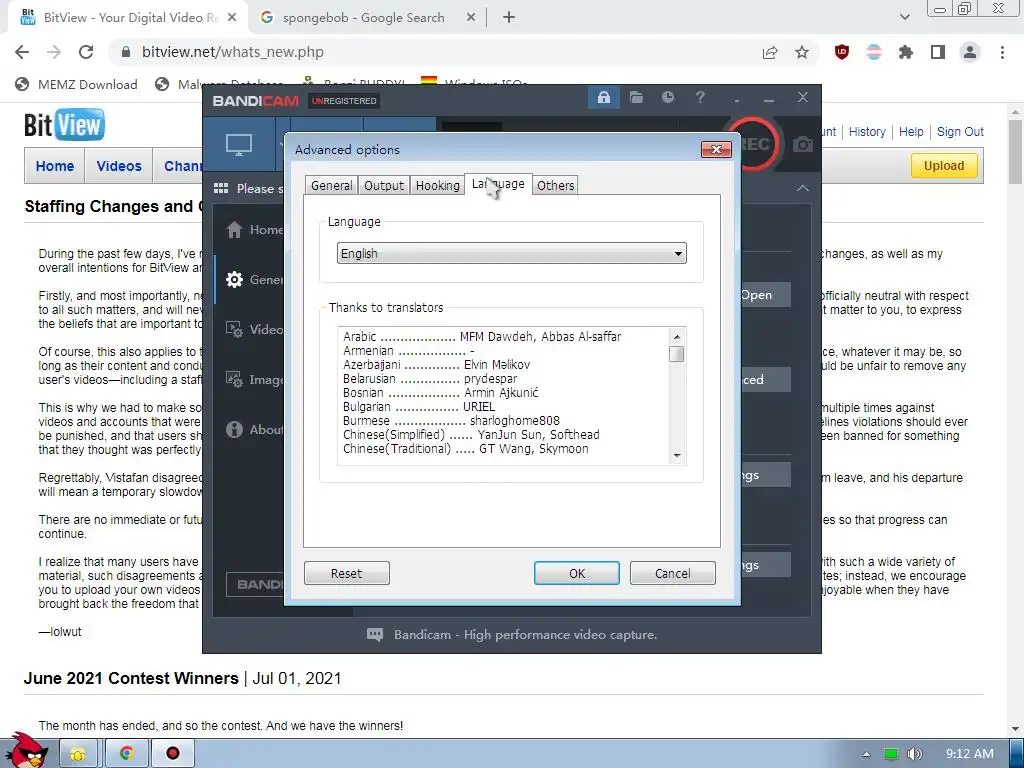Open the file explorer icon on taskbar

tap(78, 754)
